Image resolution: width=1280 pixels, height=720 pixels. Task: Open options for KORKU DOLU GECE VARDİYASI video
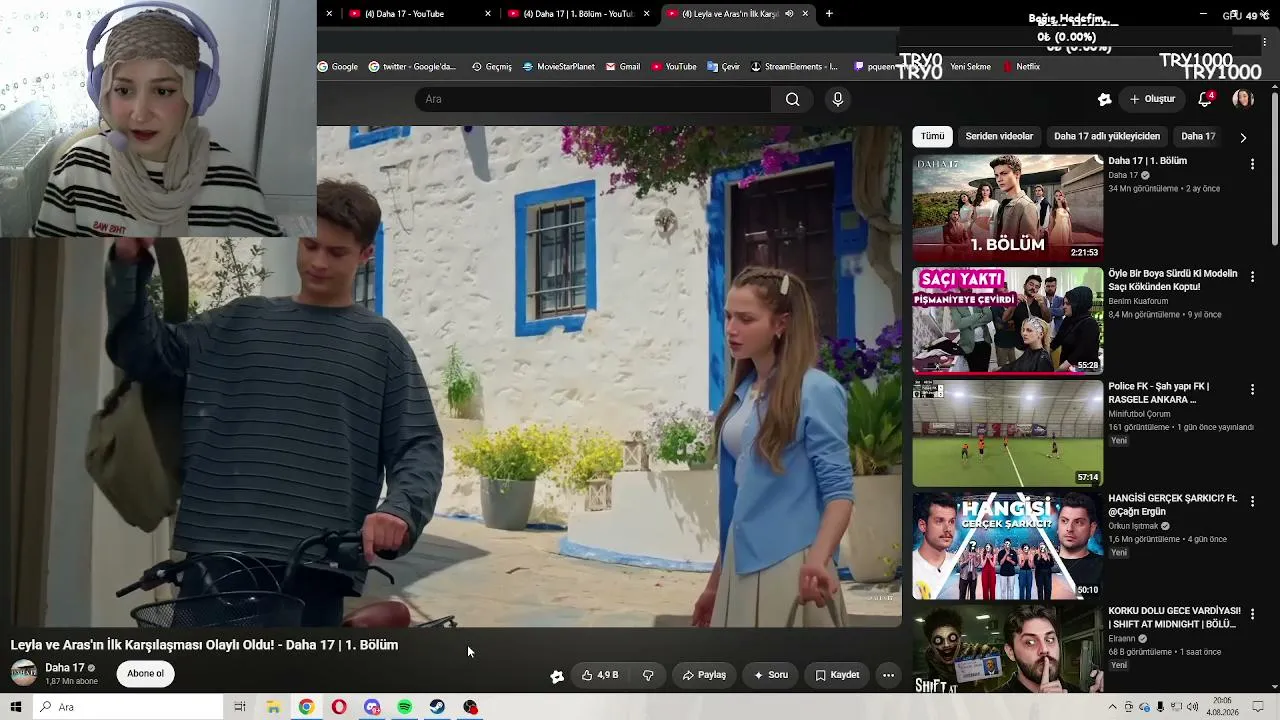pyautogui.click(x=1252, y=614)
